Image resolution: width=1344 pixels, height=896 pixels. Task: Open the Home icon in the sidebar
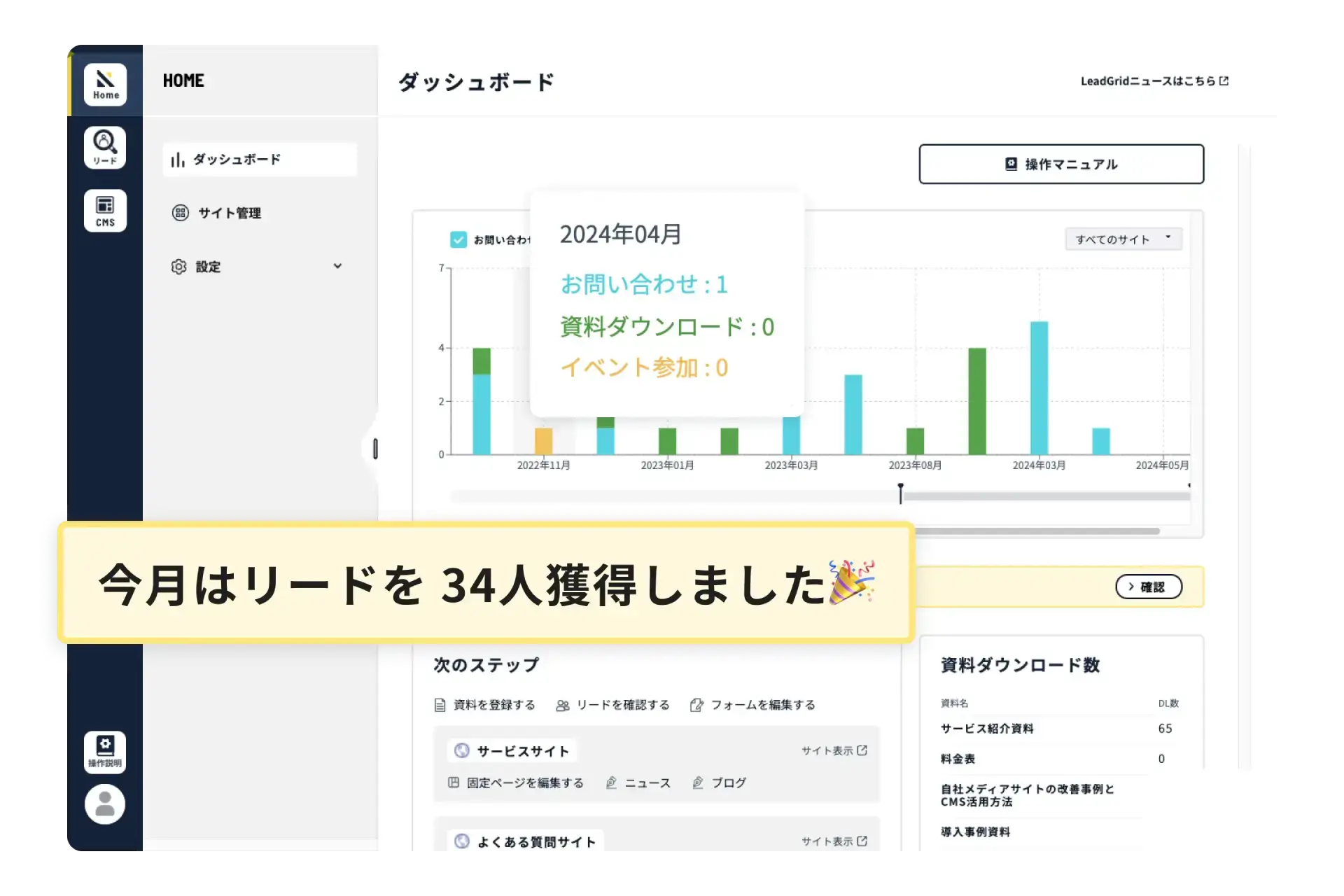(105, 85)
